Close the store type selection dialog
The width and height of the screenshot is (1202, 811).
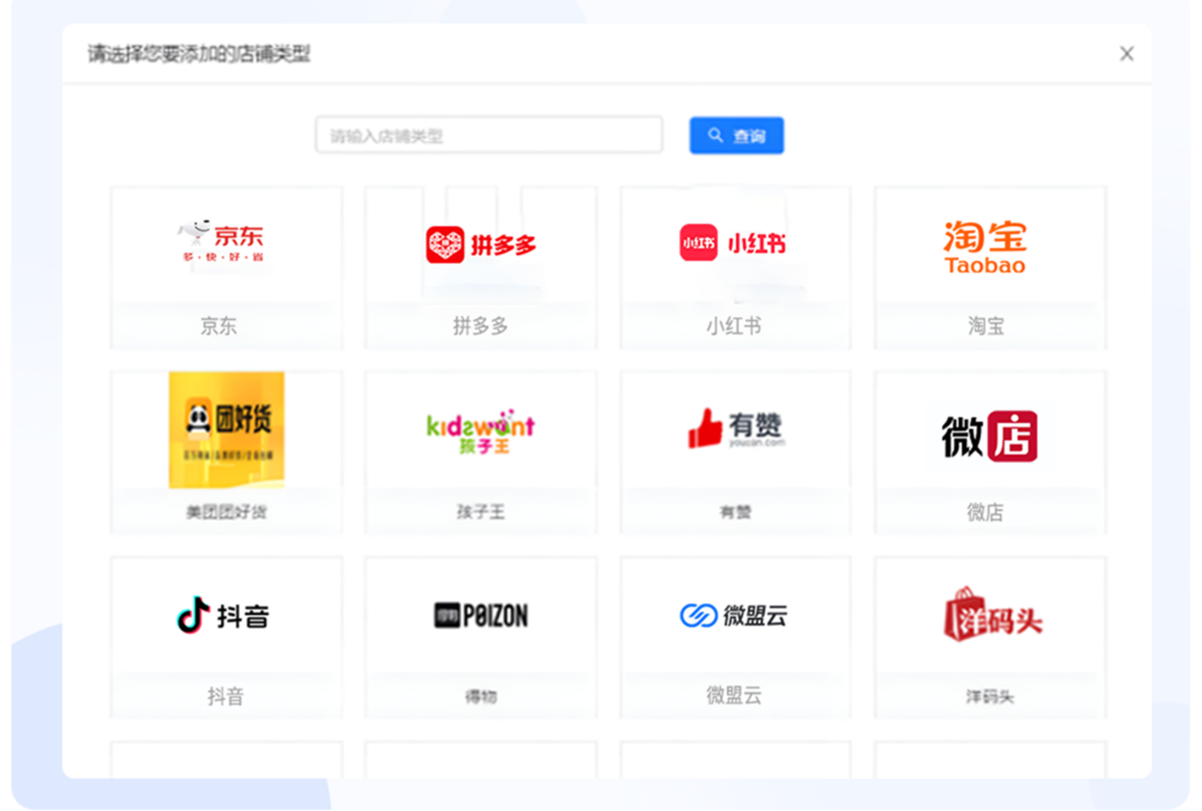[x=1126, y=54]
